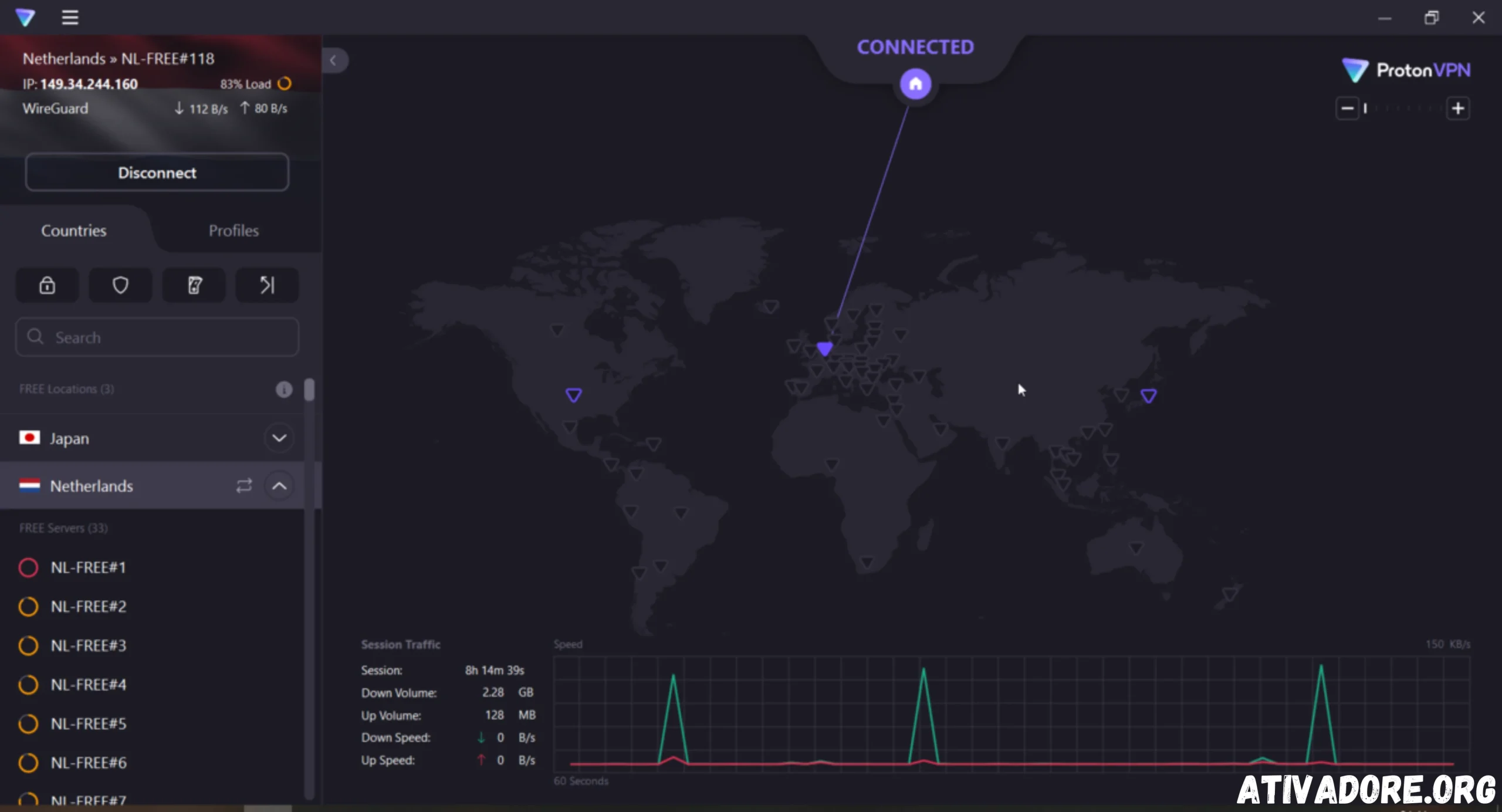Screen dimensions: 1502x812
Task: Click the Down Volume 2.28 GB value
Action: coord(508,692)
